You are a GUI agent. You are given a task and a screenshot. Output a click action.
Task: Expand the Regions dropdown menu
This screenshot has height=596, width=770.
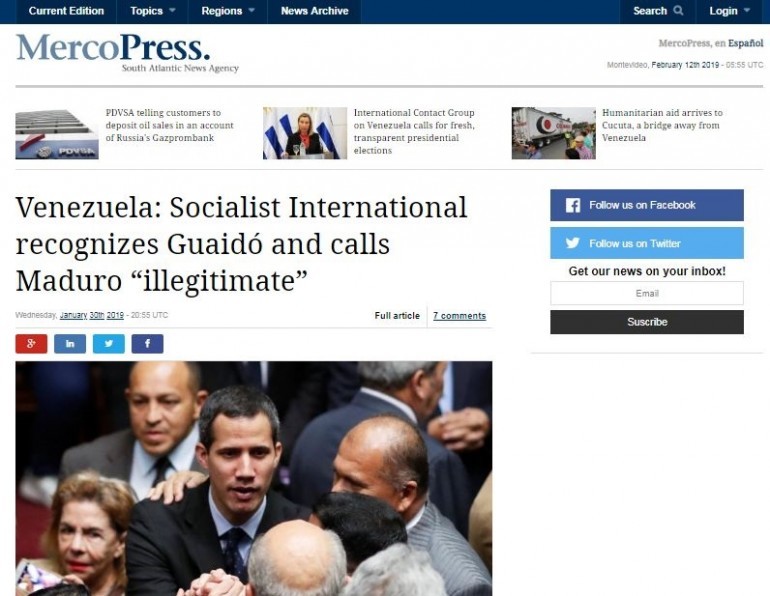228,11
